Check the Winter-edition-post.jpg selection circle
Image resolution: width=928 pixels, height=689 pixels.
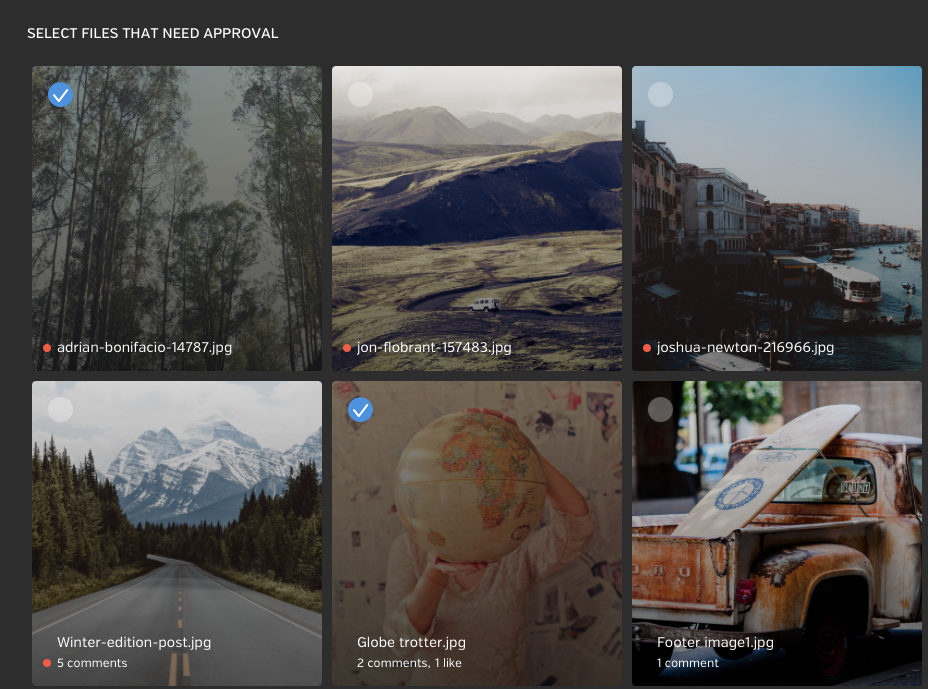tap(60, 410)
